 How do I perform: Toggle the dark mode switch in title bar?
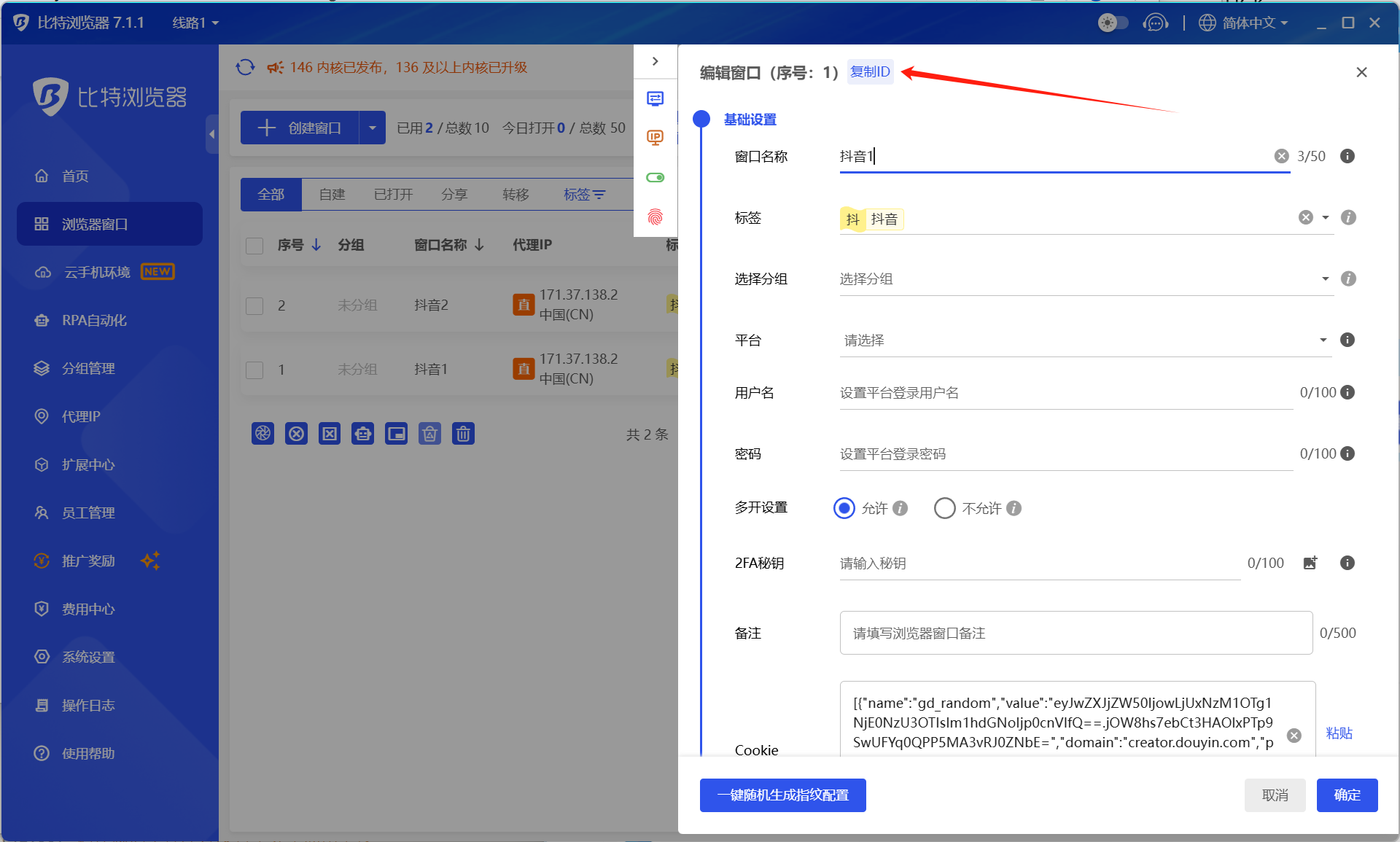(1113, 23)
